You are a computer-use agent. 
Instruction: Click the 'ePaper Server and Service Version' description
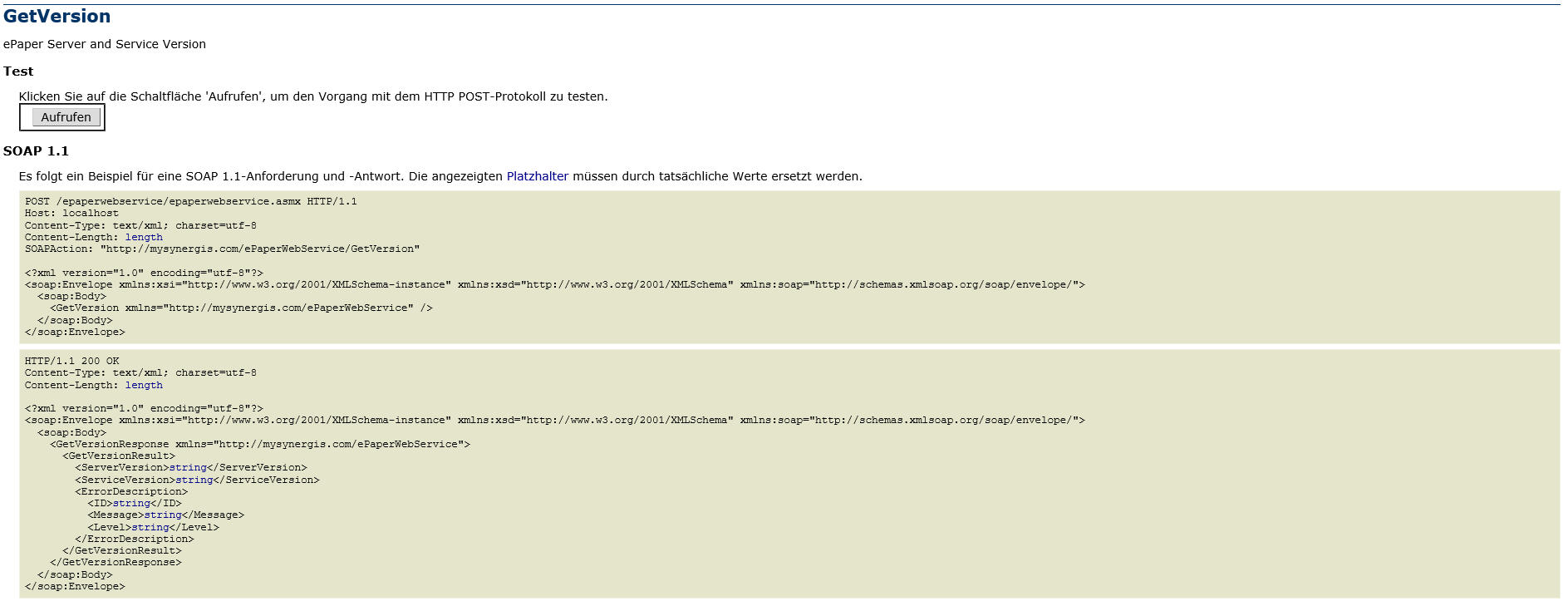click(x=105, y=44)
